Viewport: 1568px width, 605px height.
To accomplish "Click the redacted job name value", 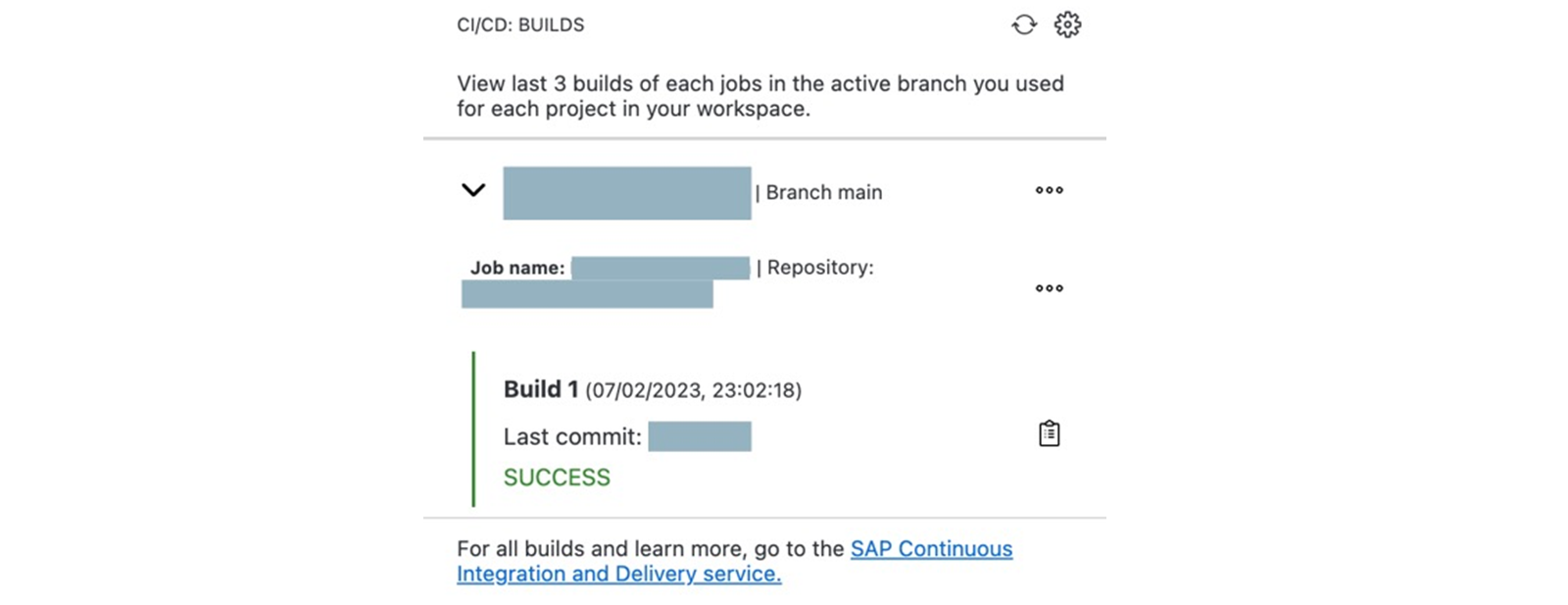I will point(661,268).
